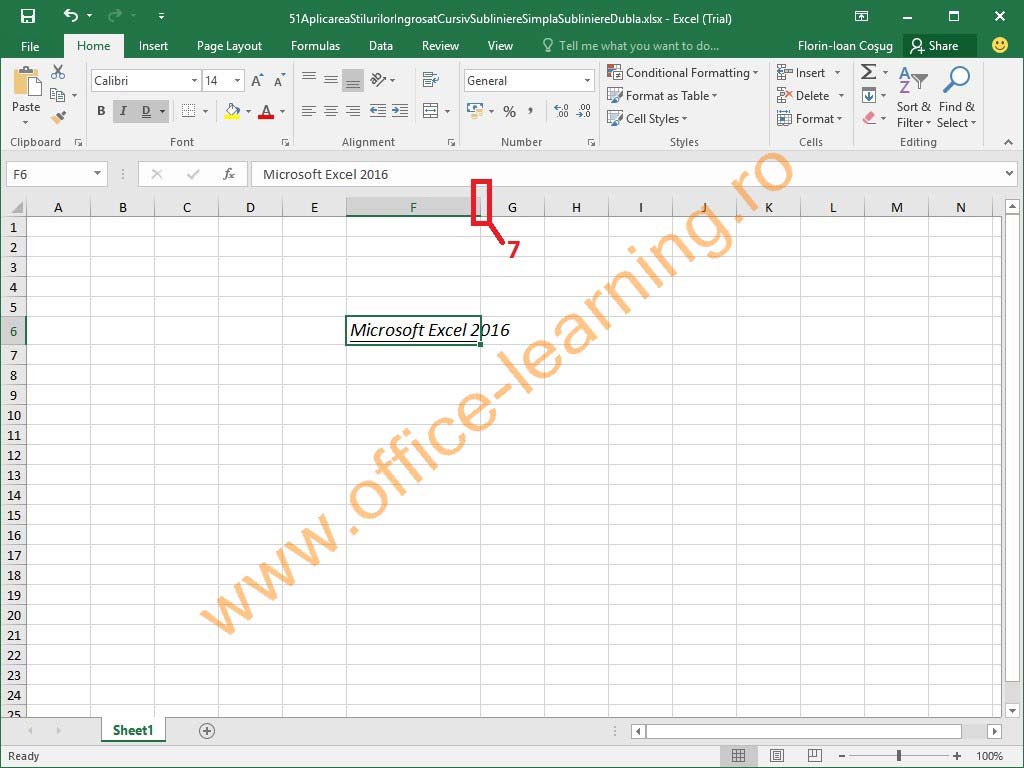Switch to the Data tab
The image size is (1024, 768).
pyautogui.click(x=381, y=46)
